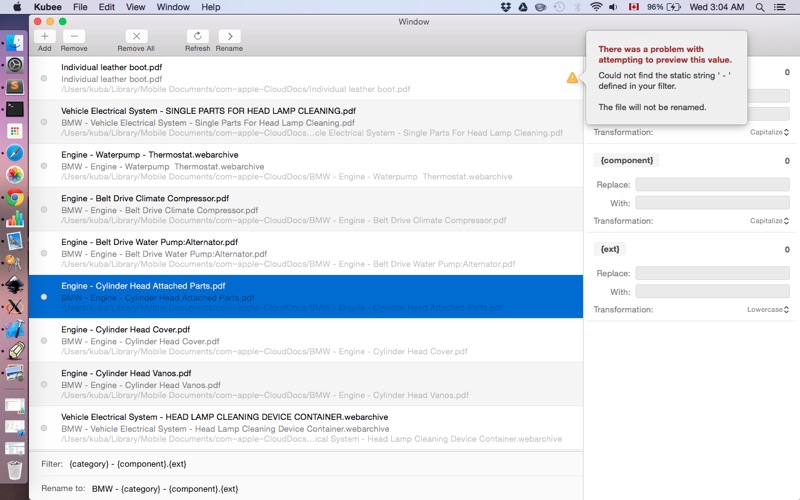Click the menu bar clock Wed 3:04 AM

pos(717,7)
